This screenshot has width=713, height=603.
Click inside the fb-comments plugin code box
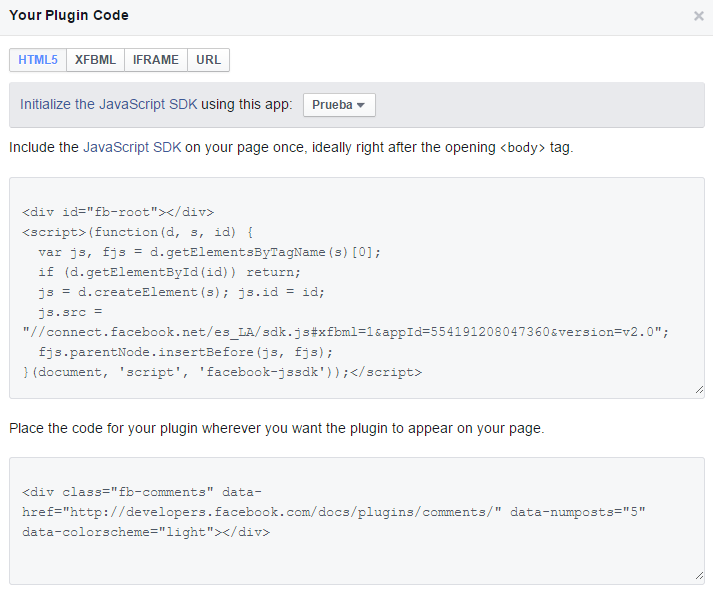tap(357, 521)
